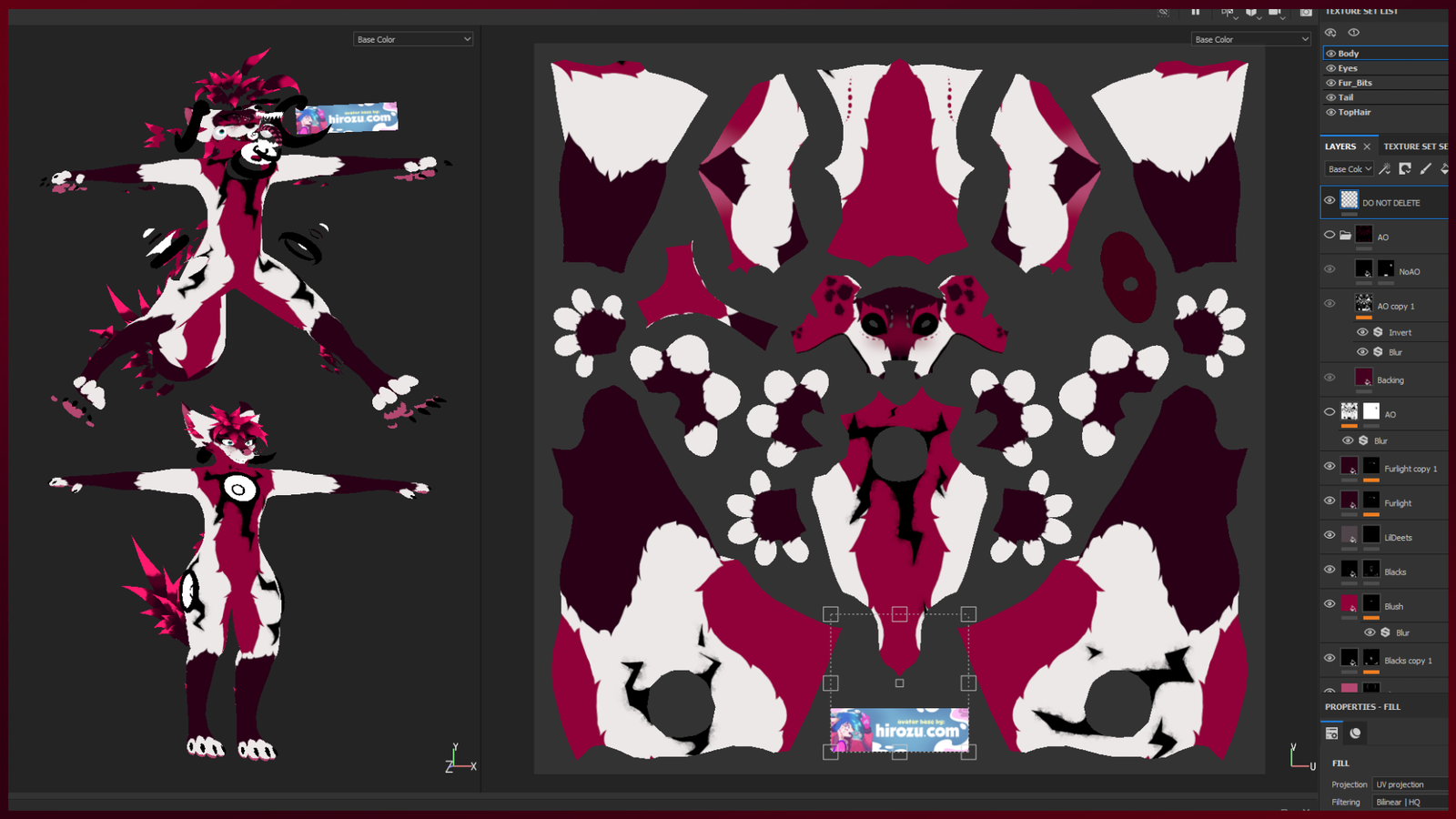This screenshot has height=819, width=1456.
Task: Click the AO folder icon in layers
Action: click(1345, 236)
